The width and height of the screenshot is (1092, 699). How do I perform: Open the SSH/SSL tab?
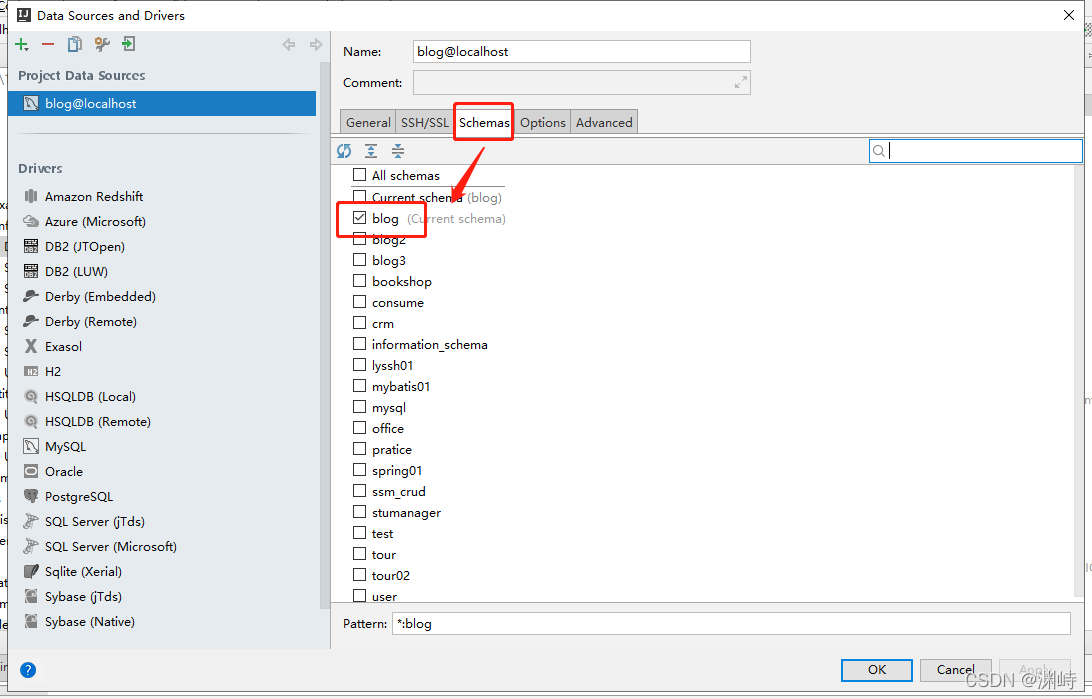click(x=425, y=123)
